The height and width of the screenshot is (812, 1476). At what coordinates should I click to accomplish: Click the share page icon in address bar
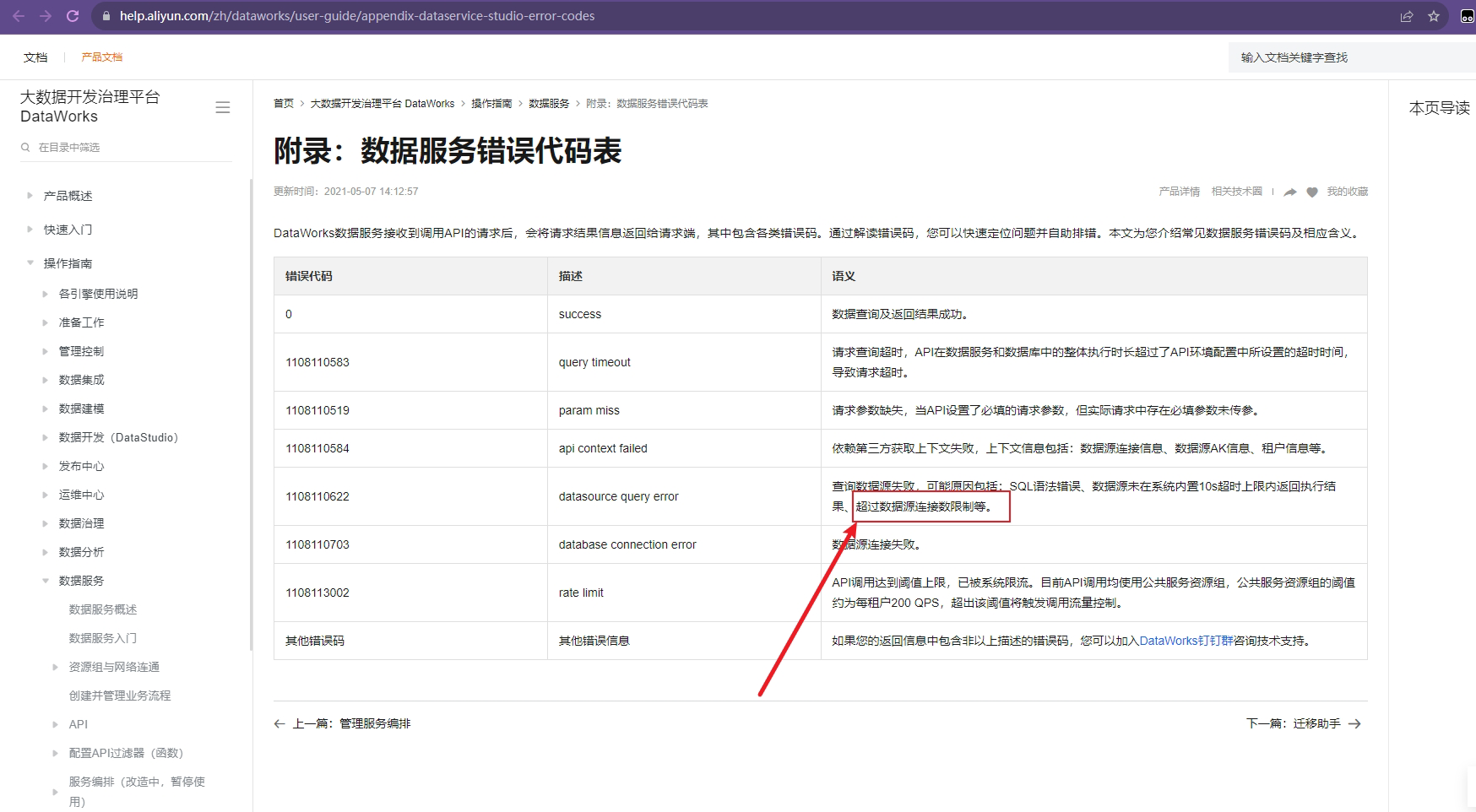tap(1407, 16)
